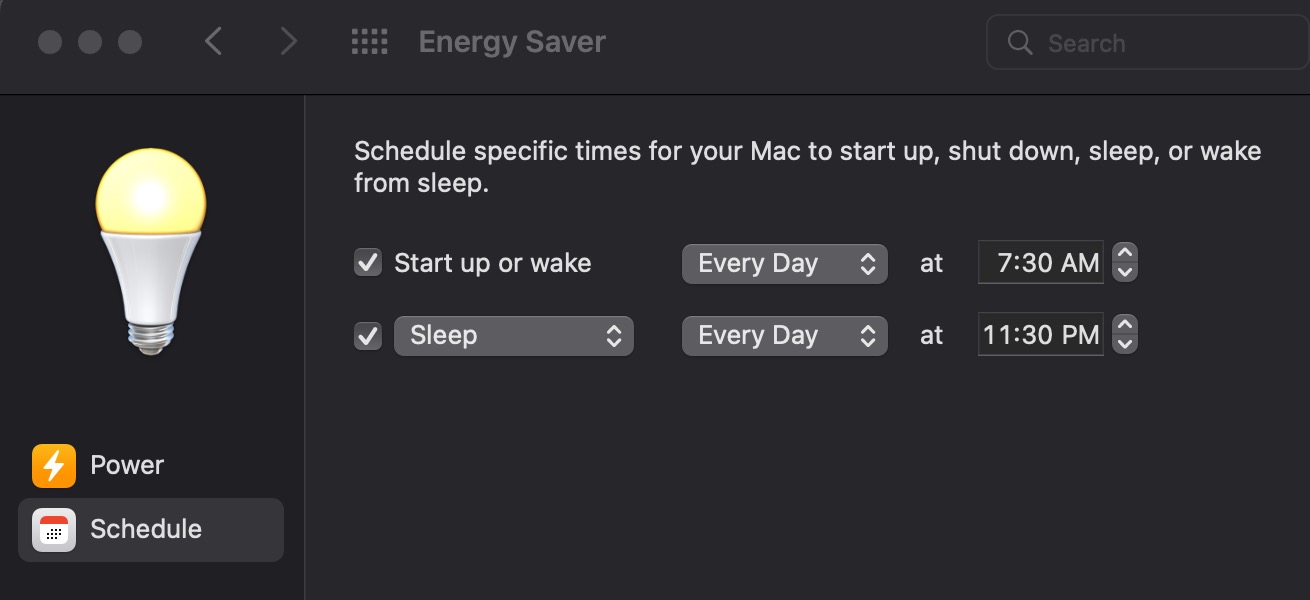This screenshot has height=600, width=1310.
Task: Decrease wake time with stepper down arrow
Action: [1125, 272]
